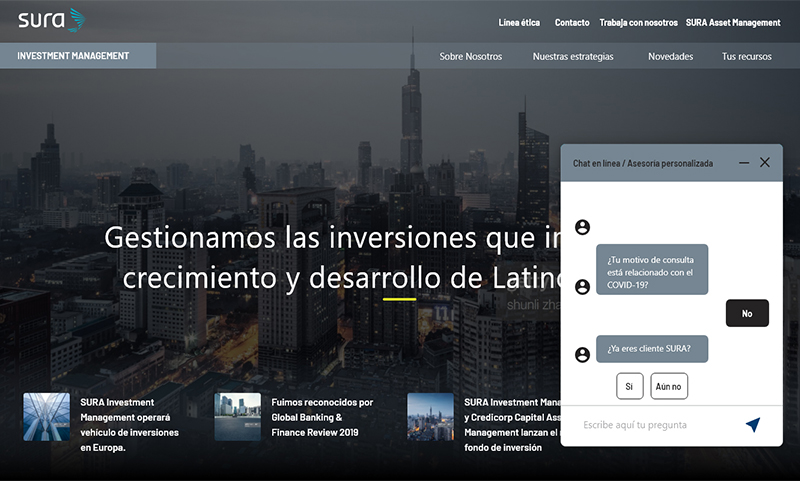The height and width of the screenshot is (481, 800).
Task: Open Tus recursos menu
Action: tap(746, 57)
